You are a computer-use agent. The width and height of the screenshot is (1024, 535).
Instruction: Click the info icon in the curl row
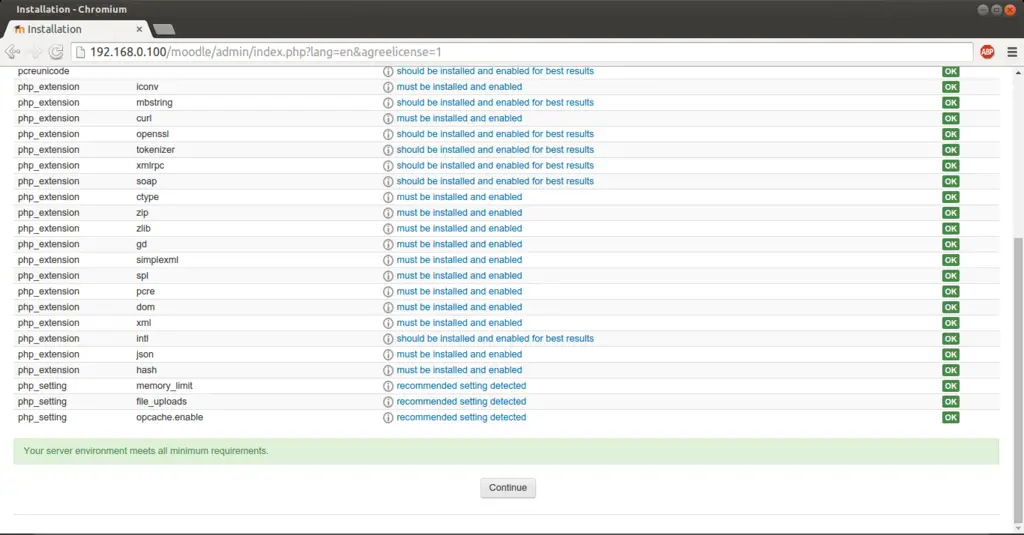388,118
